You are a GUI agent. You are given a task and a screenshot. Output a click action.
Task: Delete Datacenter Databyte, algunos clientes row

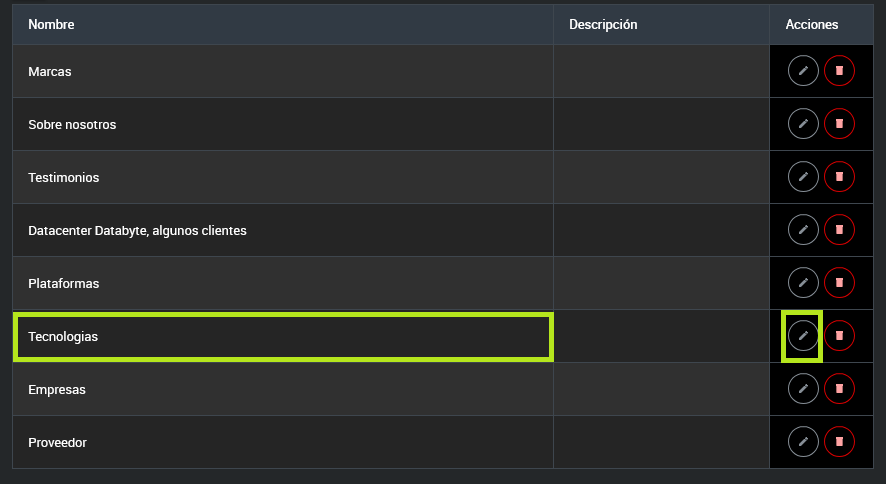[839, 230]
